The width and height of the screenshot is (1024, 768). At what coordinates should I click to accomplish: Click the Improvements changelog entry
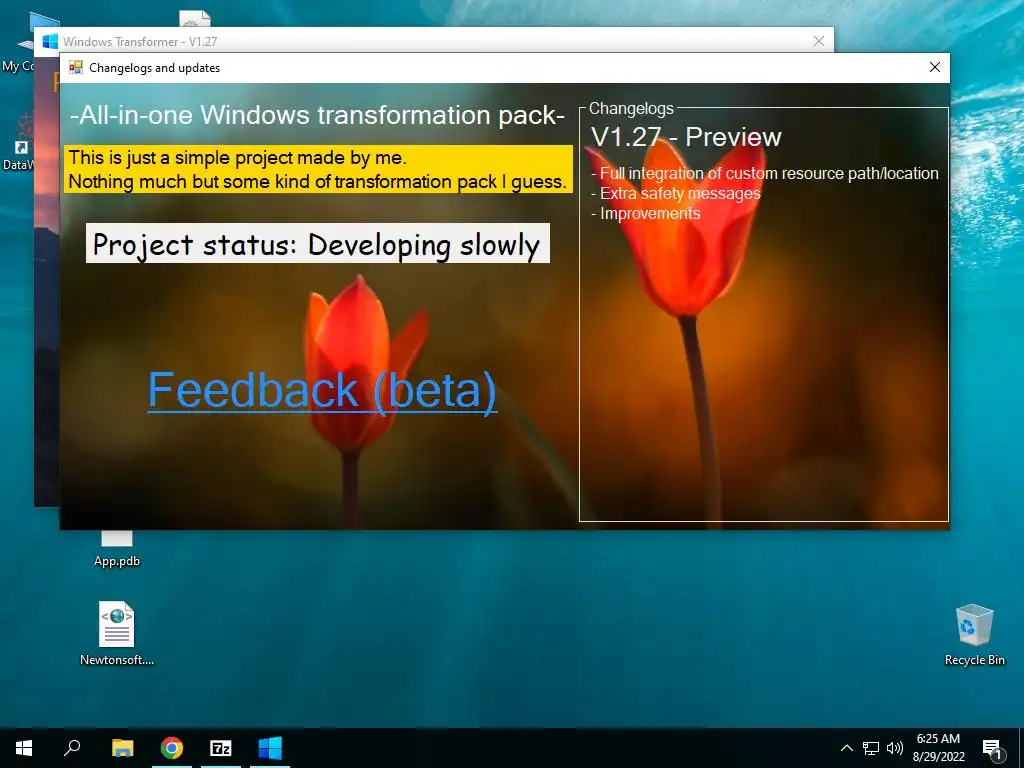[646, 214]
